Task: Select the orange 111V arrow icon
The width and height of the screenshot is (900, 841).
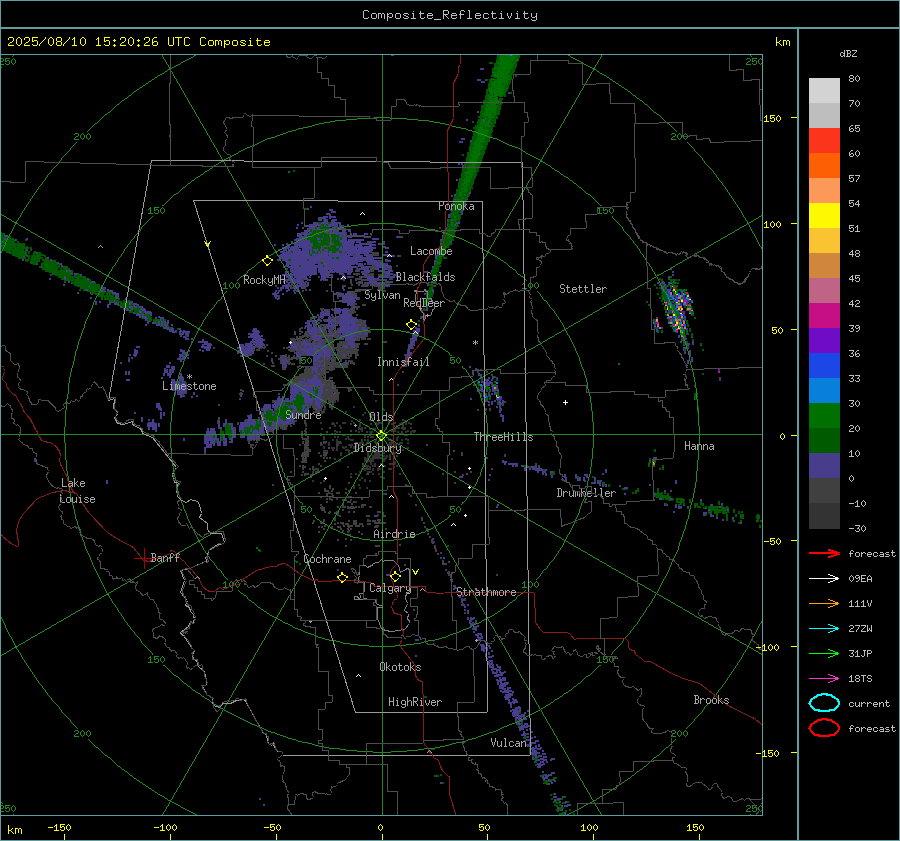Action: (824, 603)
